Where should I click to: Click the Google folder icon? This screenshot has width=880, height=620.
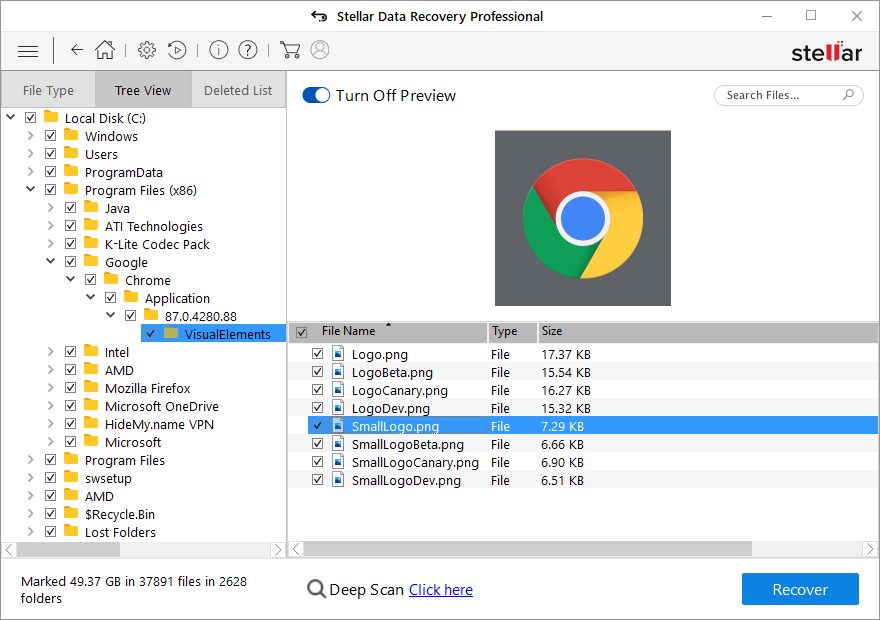point(91,260)
